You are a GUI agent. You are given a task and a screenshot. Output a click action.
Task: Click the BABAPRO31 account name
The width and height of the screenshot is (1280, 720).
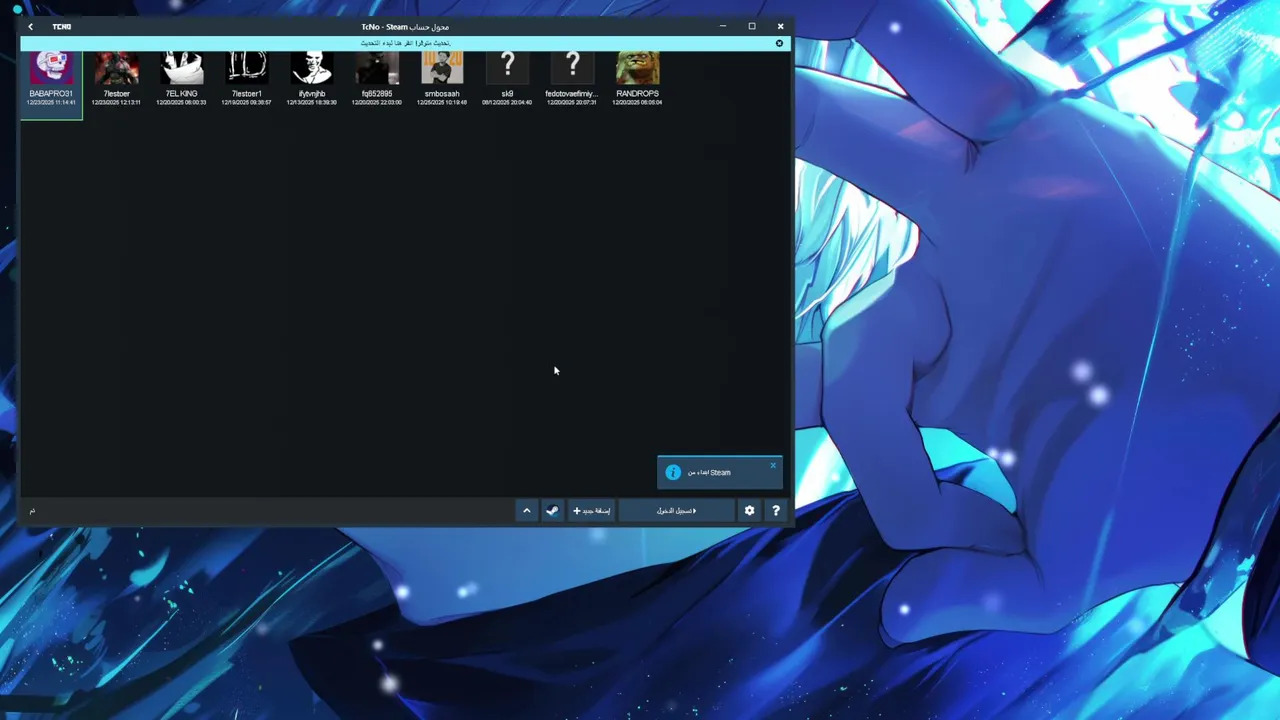click(51, 94)
